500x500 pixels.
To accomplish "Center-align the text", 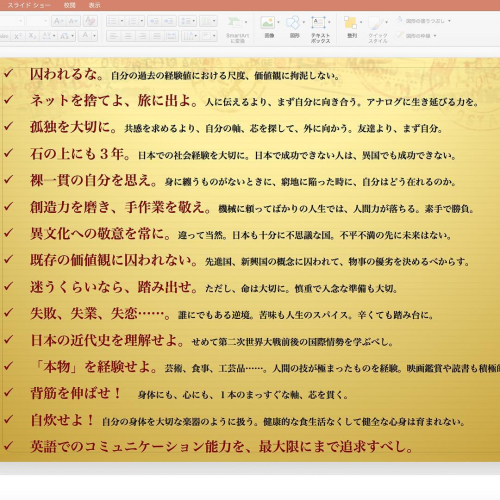I will [x=128, y=36].
